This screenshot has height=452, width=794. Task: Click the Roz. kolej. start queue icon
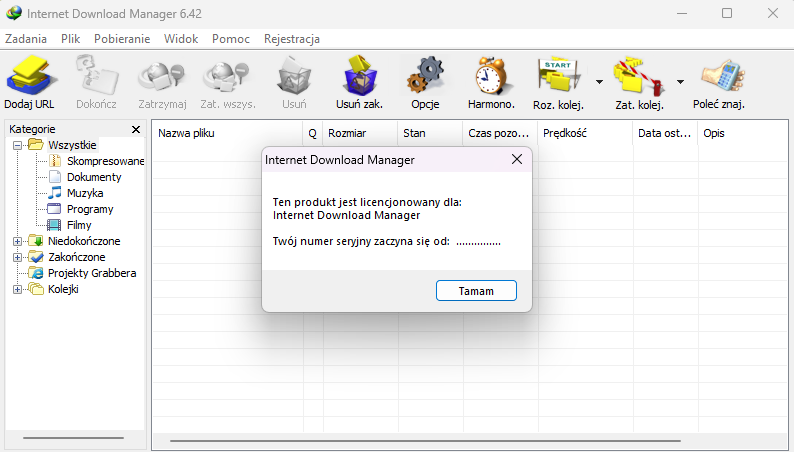click(x=558, y=76)
